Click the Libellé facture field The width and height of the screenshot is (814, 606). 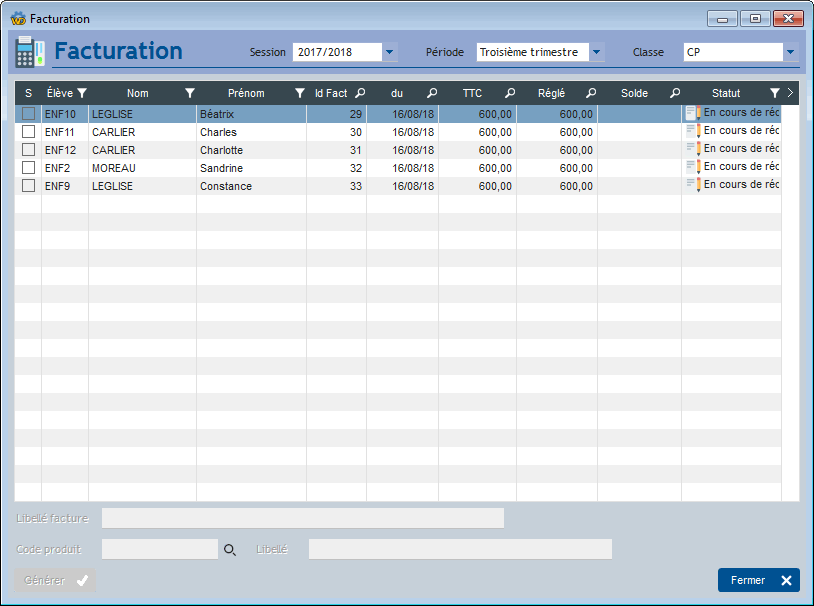coord(303,518)
